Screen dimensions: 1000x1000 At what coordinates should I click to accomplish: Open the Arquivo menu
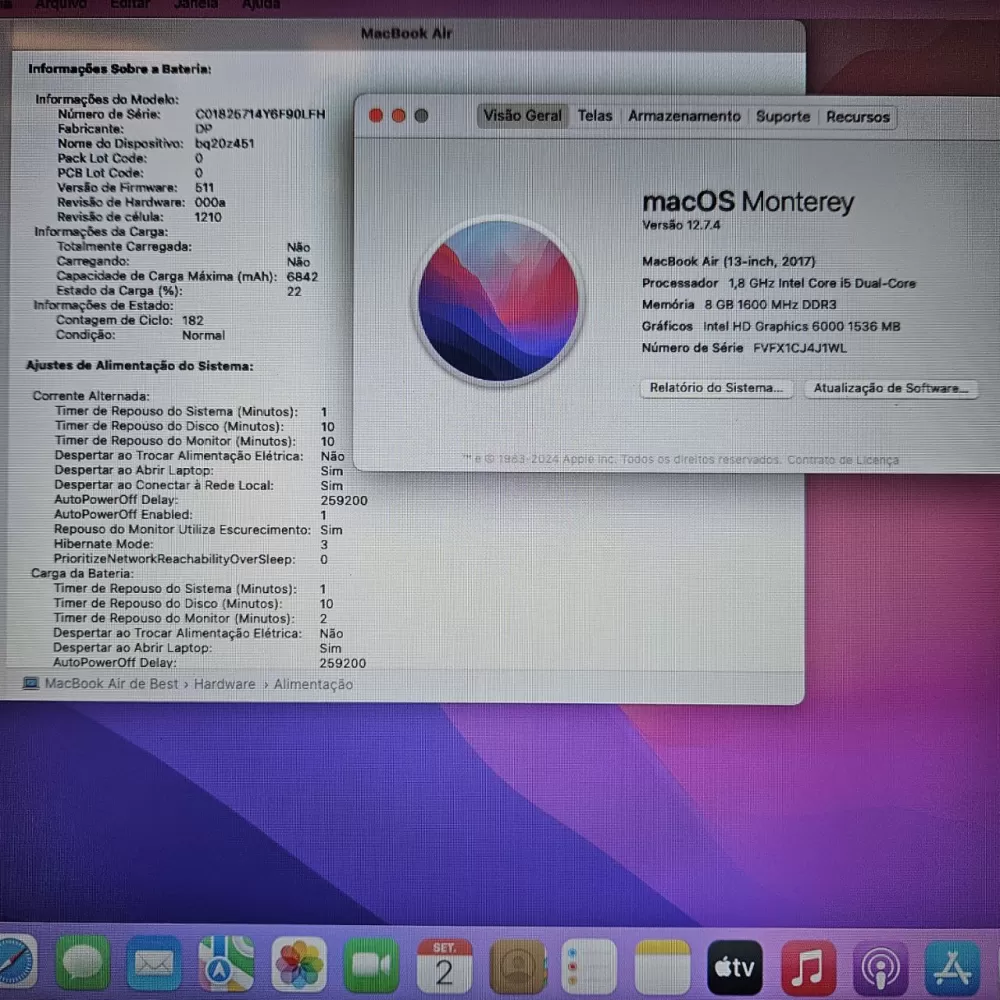[61, 4]
